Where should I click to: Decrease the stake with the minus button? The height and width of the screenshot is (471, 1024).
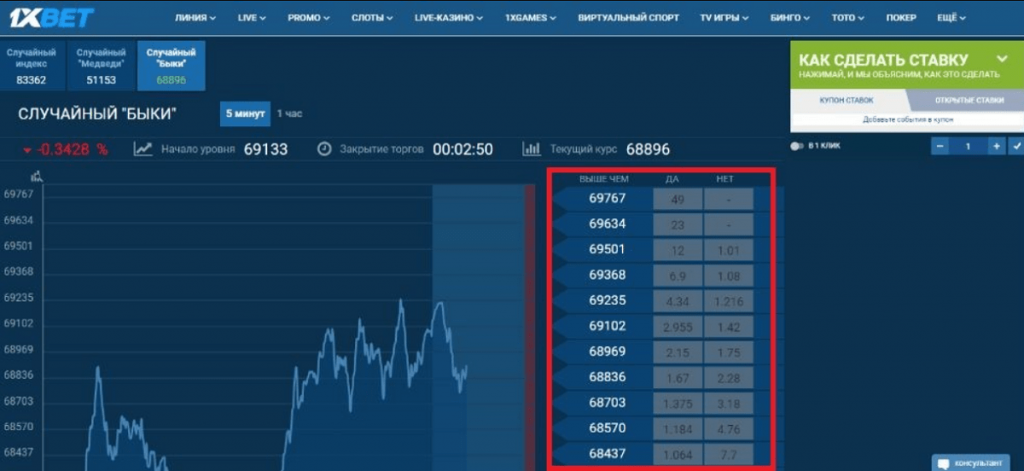pos(940,146)
